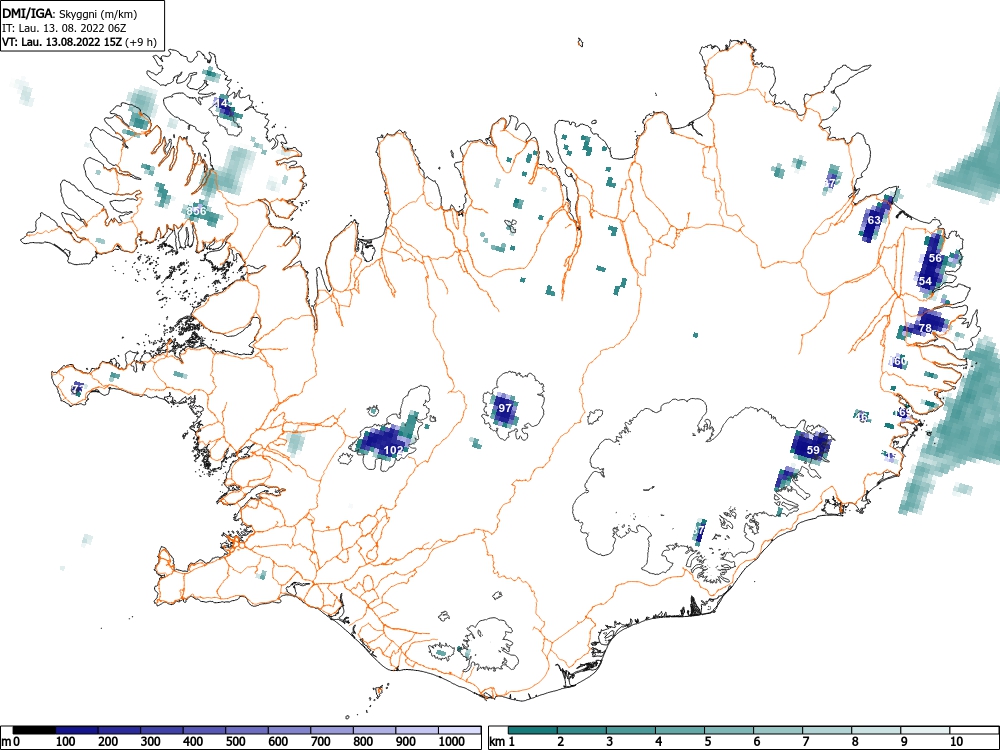Click the dark teal 1–2 km legend swatch

pyautogui.click(x=533, y=730)
